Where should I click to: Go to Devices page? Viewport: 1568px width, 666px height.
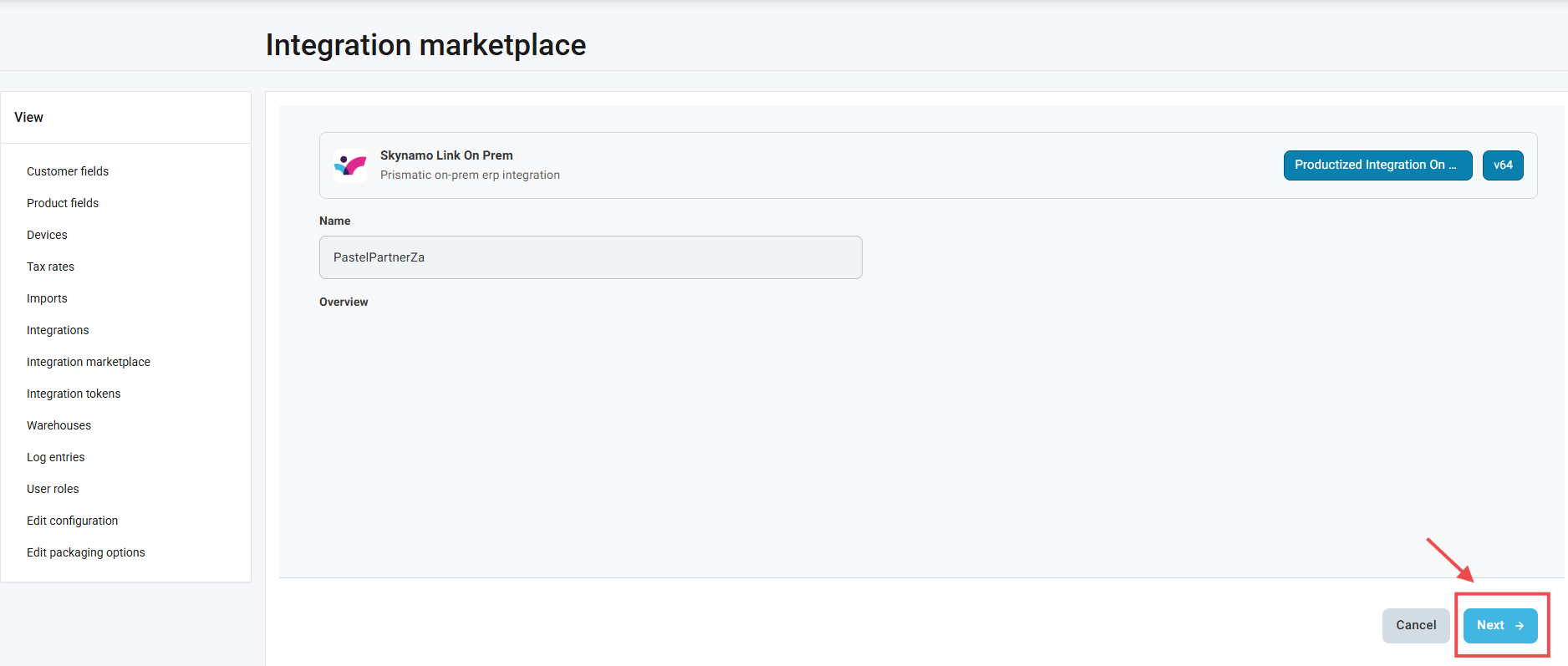point(47,235)
